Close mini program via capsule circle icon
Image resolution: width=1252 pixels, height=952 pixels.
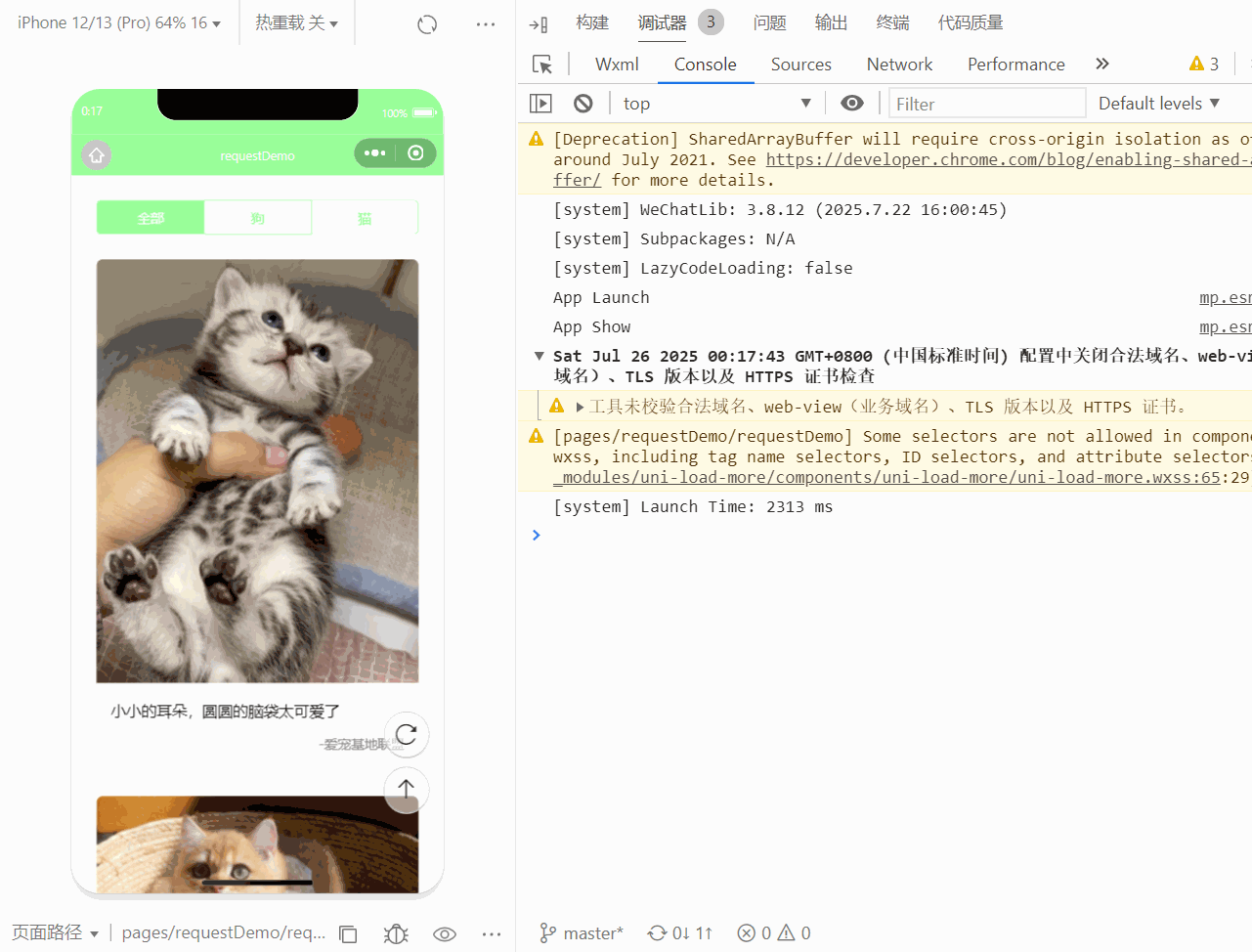[416, 152]
